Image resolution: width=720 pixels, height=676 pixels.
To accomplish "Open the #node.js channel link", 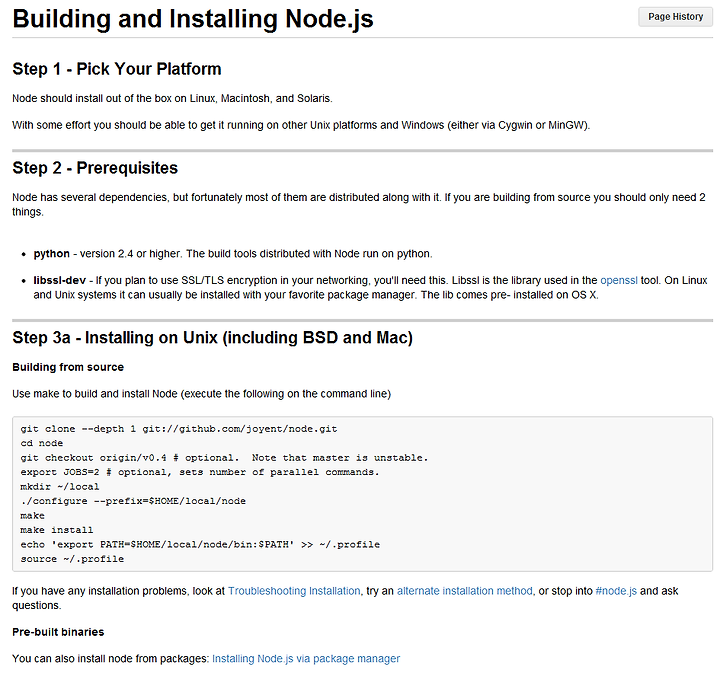I will pyautogui.click(x=616, y=591).
